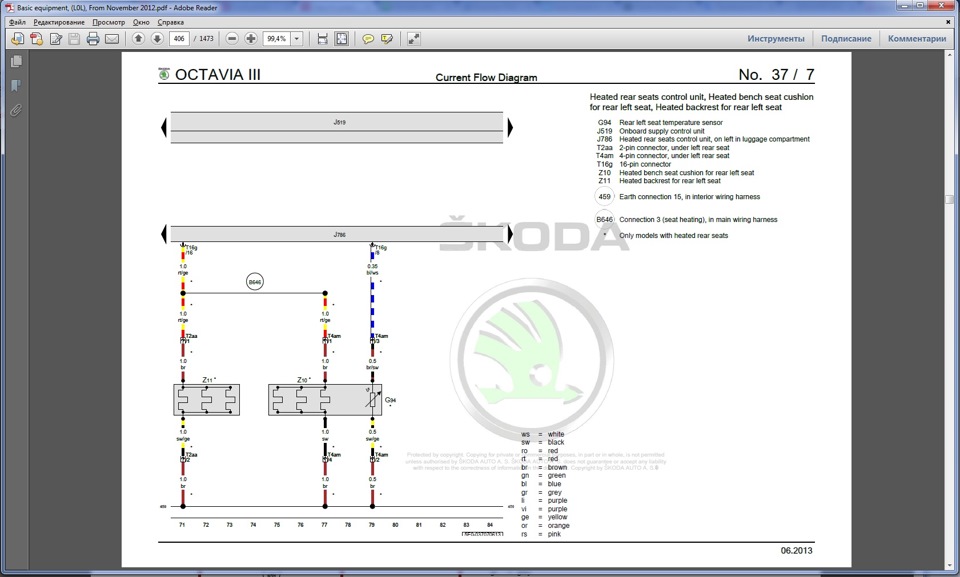Screen dimensions: 960x577
Task: Open the Просмотр menu
Action: point(108,22)
